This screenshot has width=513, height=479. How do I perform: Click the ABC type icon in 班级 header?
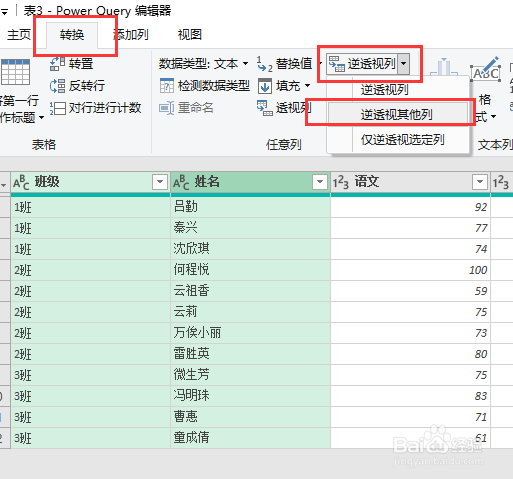(21, 182)
